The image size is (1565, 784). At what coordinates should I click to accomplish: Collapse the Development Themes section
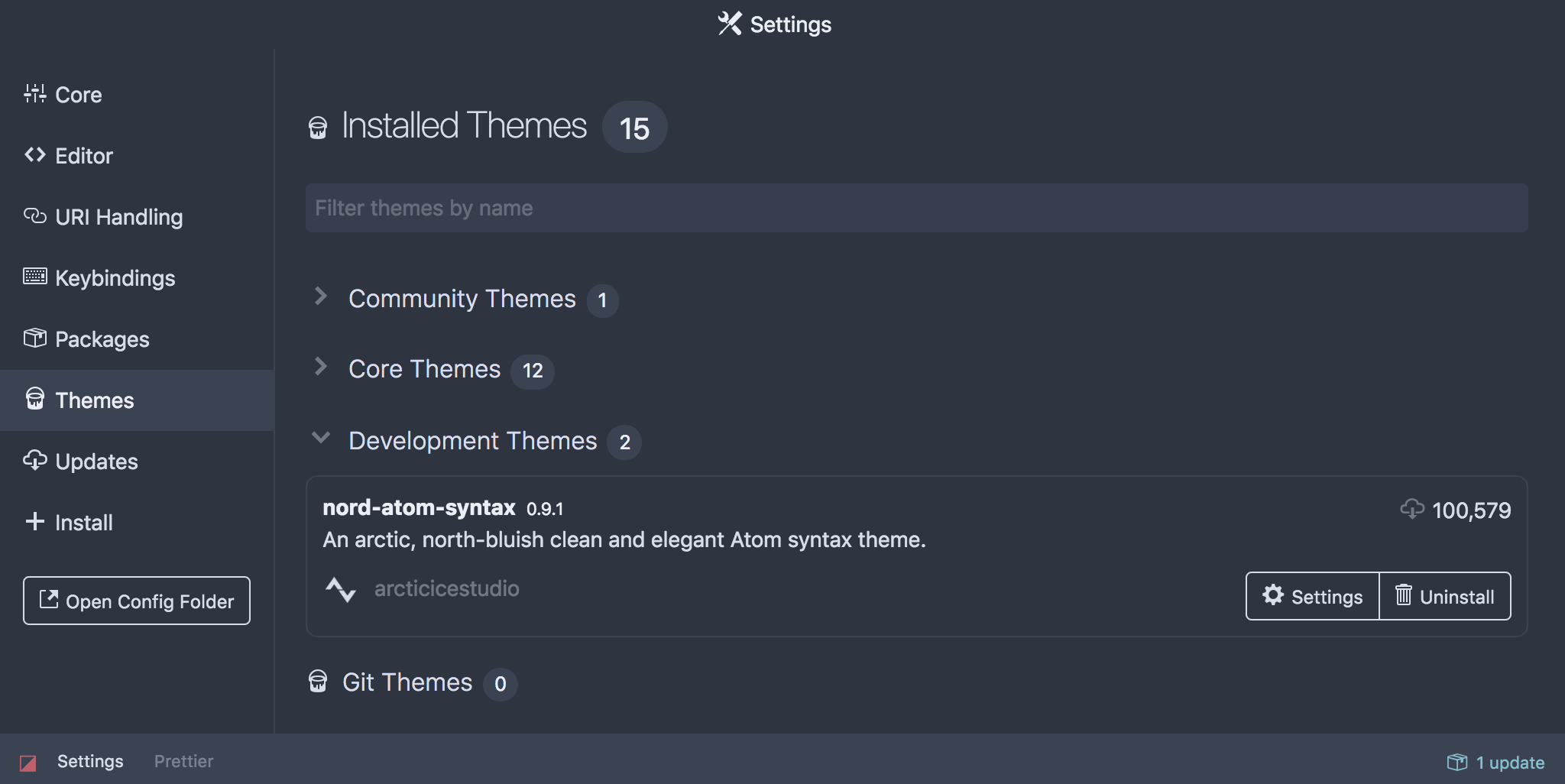321,439
